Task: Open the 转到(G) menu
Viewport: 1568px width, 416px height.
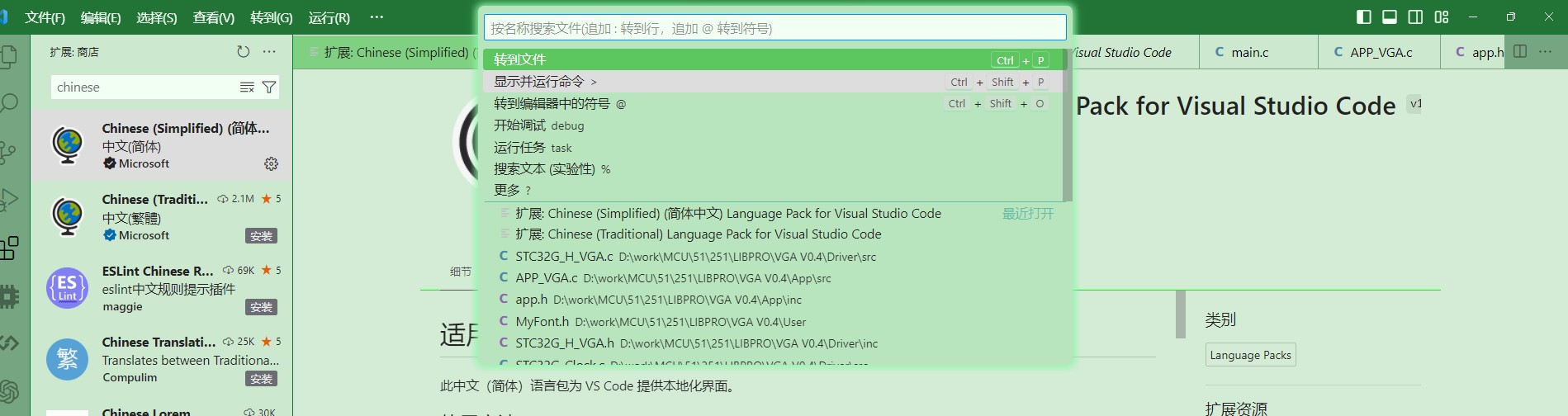Action: click(x=271, y=17)
